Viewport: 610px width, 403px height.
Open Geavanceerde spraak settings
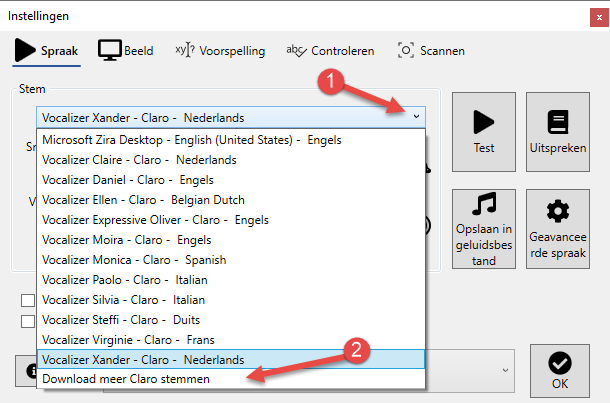557,229
